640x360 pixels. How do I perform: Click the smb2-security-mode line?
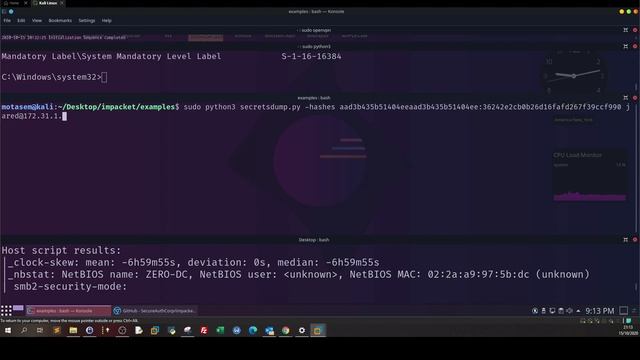tap(70, 287)
